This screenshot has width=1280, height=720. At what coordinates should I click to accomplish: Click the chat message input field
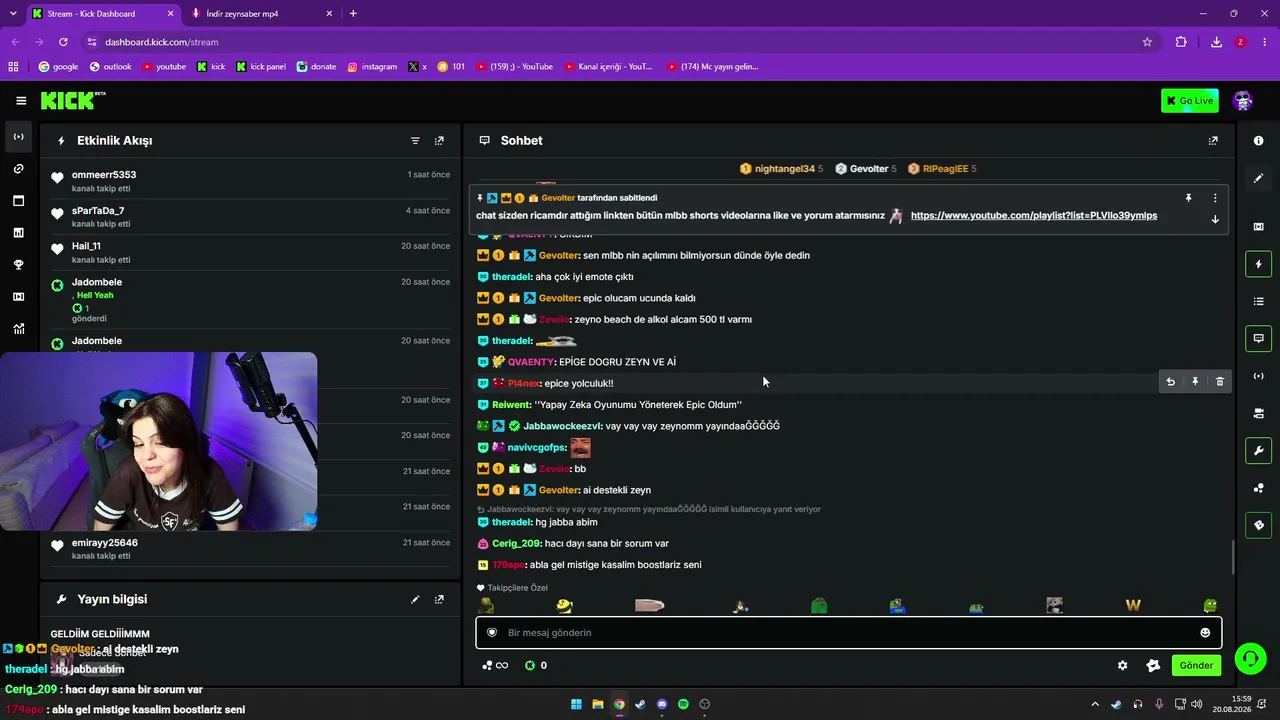848,632
